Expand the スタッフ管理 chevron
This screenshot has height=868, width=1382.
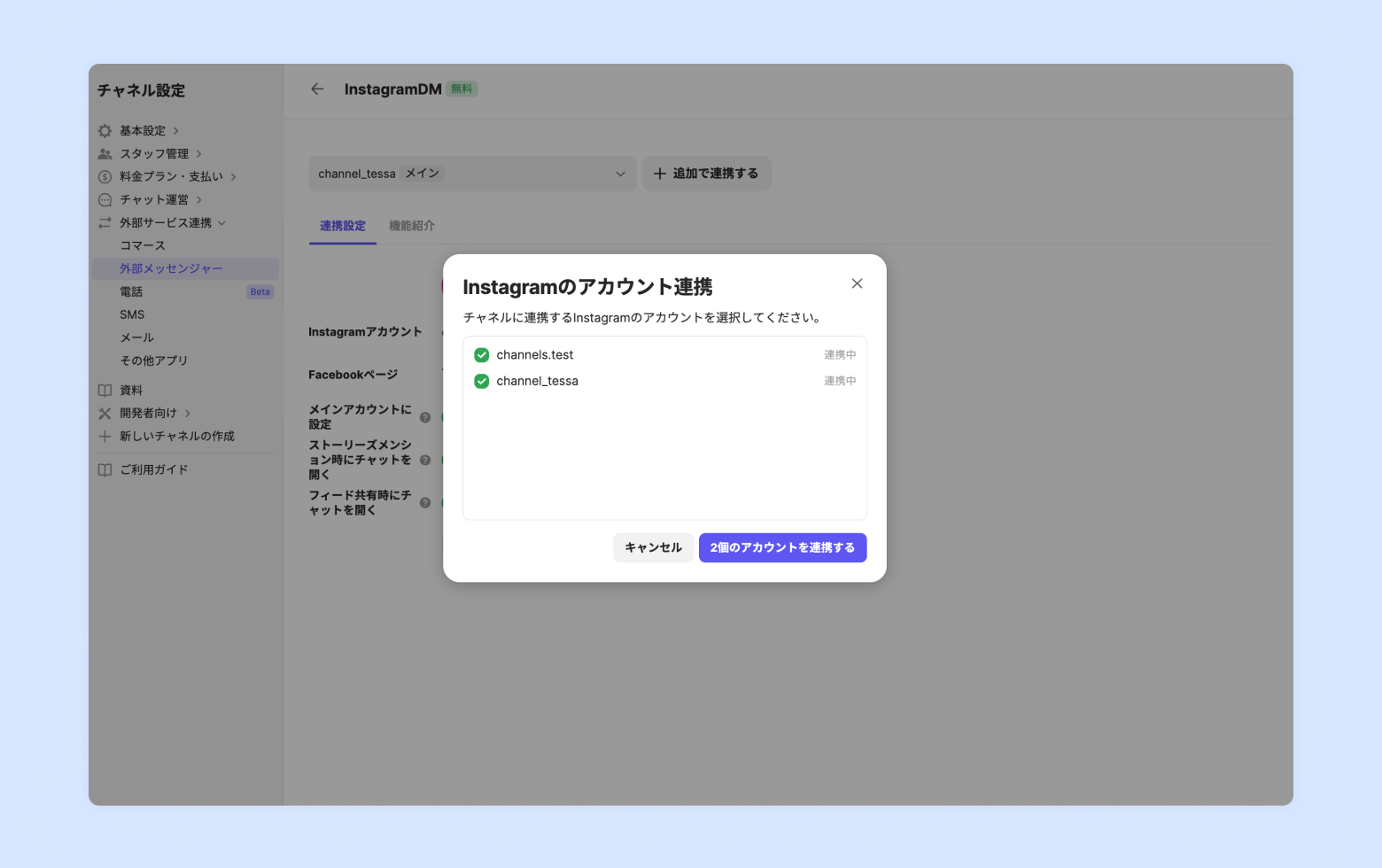(199, 154)
